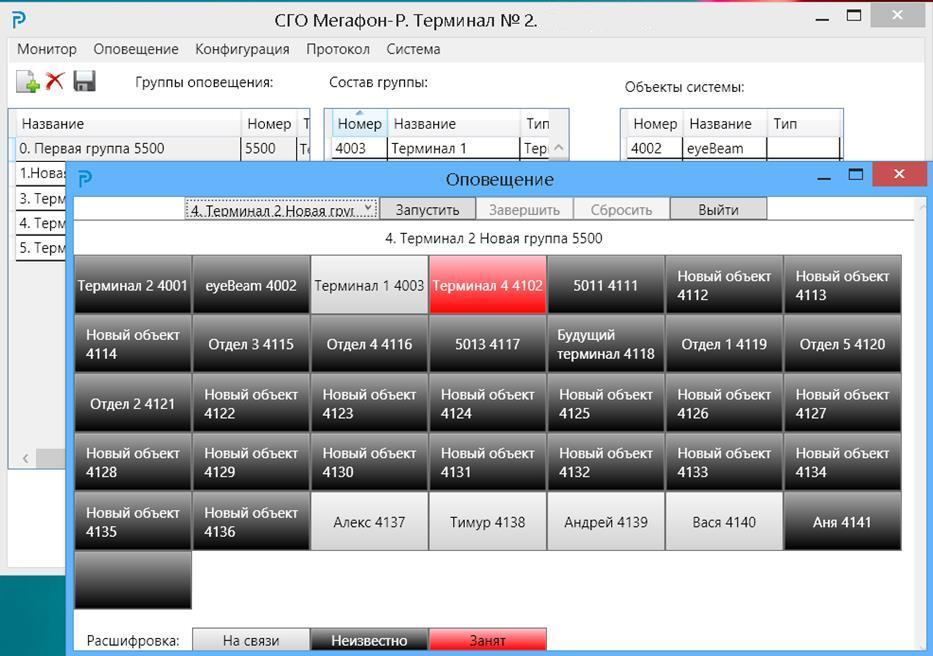933x656 pixels.
Task: Open the group selection dropdown
Action: tap(281, 210)
